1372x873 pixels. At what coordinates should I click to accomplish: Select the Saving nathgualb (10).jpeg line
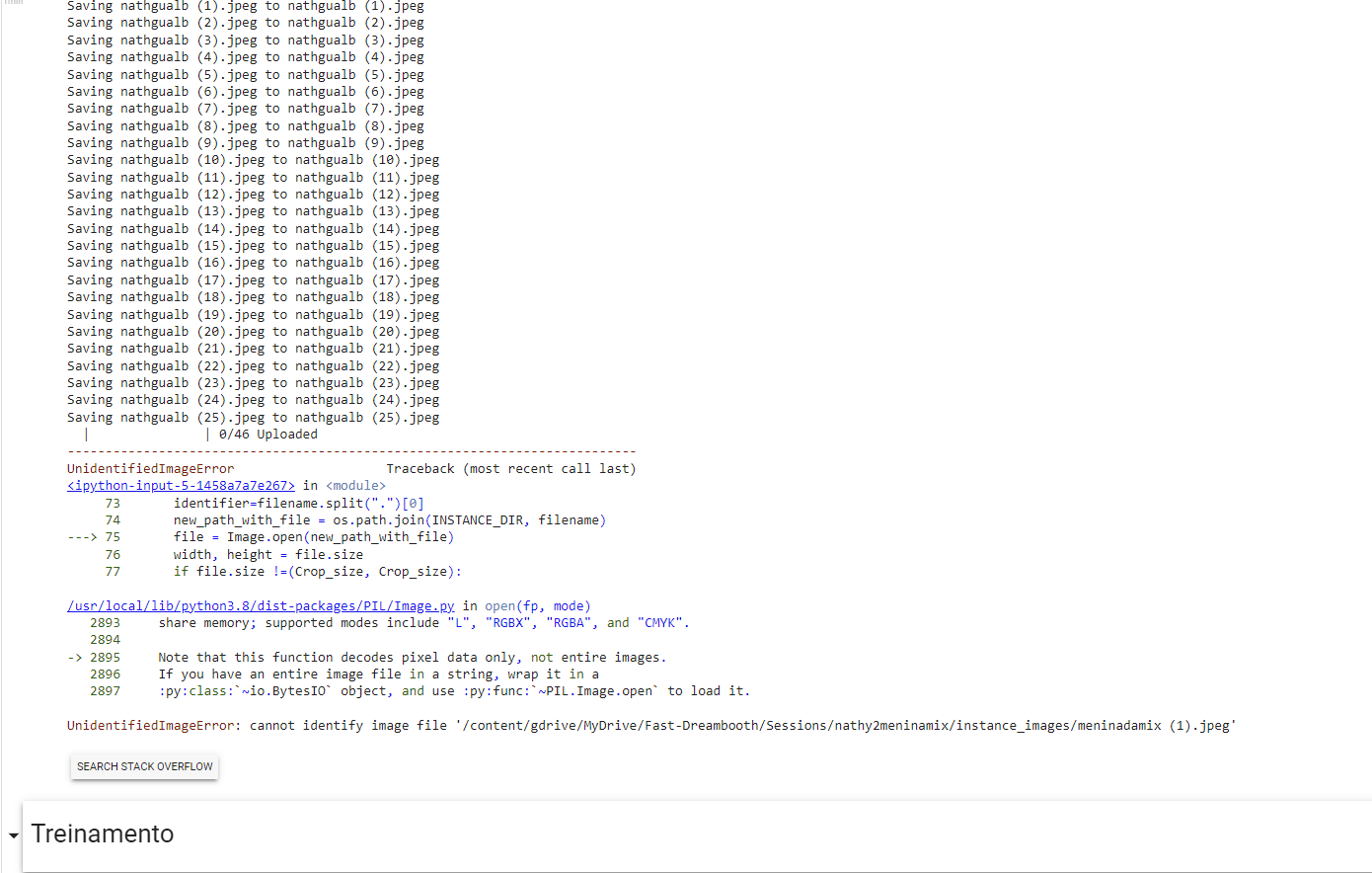(252, 159)
